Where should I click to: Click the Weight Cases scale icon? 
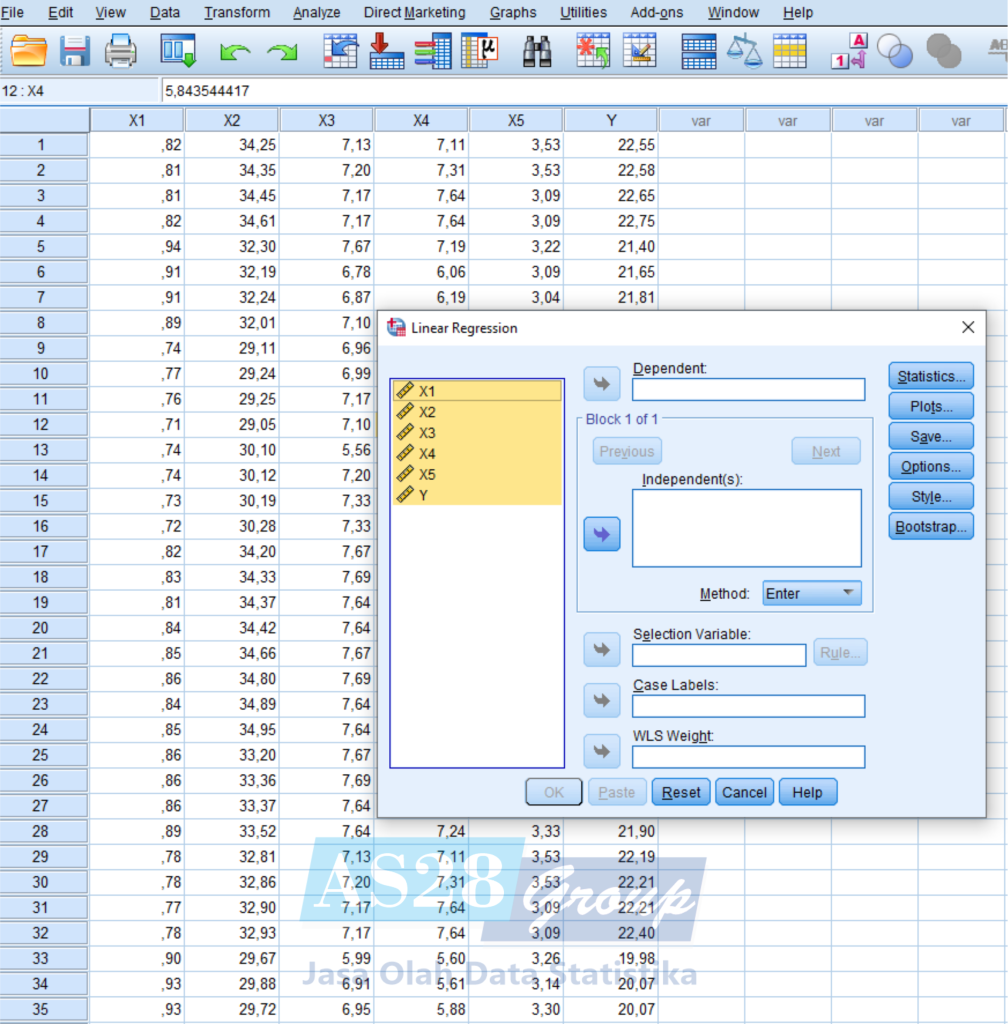tap(743, 50)
